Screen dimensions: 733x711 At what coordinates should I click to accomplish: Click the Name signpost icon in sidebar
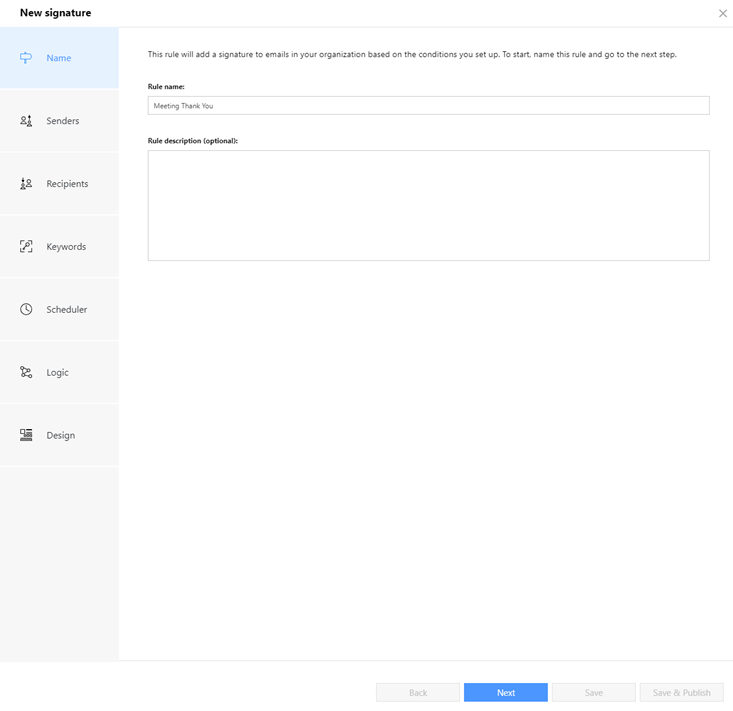click(x=26, y=58)
